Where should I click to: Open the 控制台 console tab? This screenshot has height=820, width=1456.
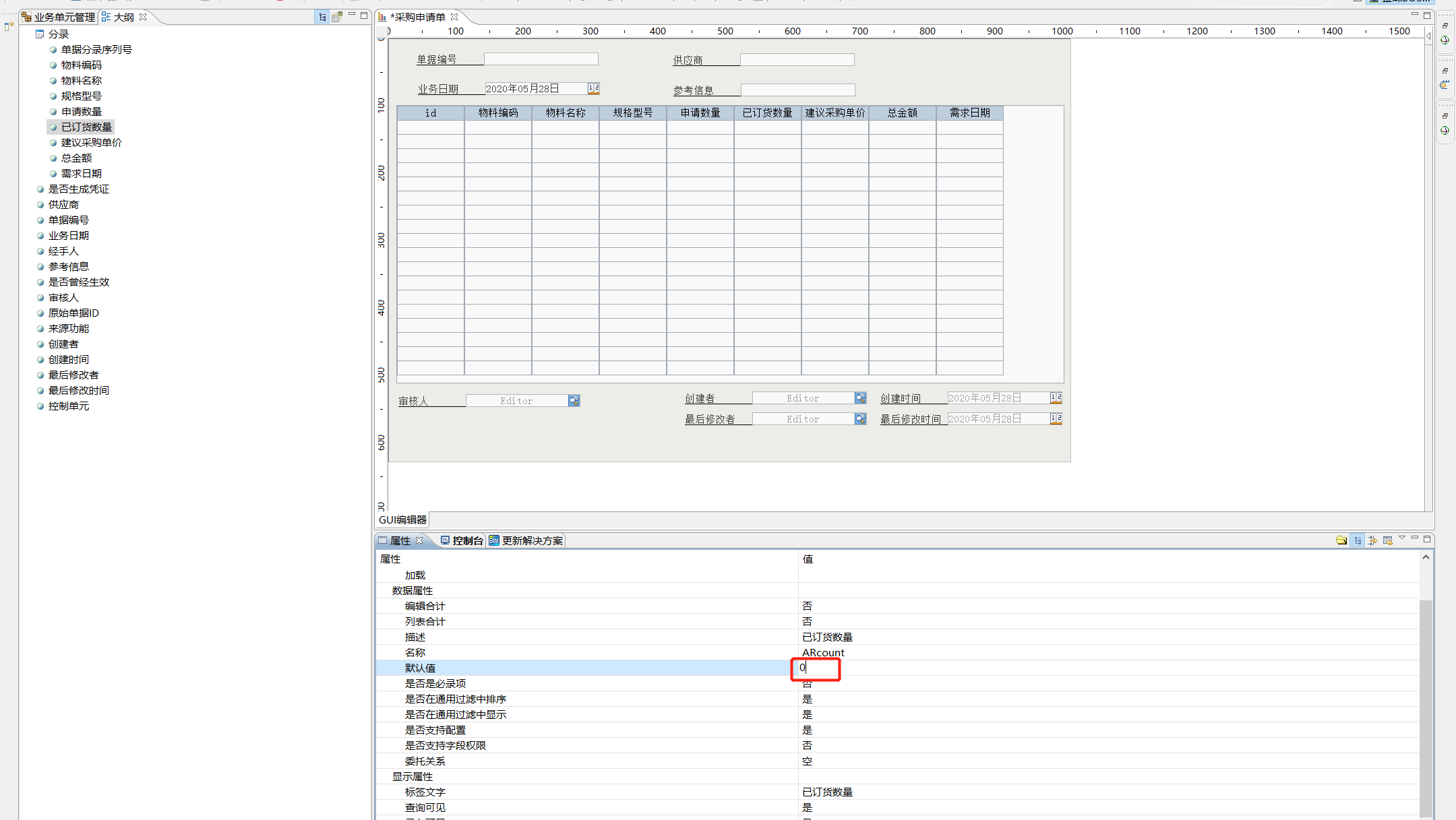click(x=462, y=540)
